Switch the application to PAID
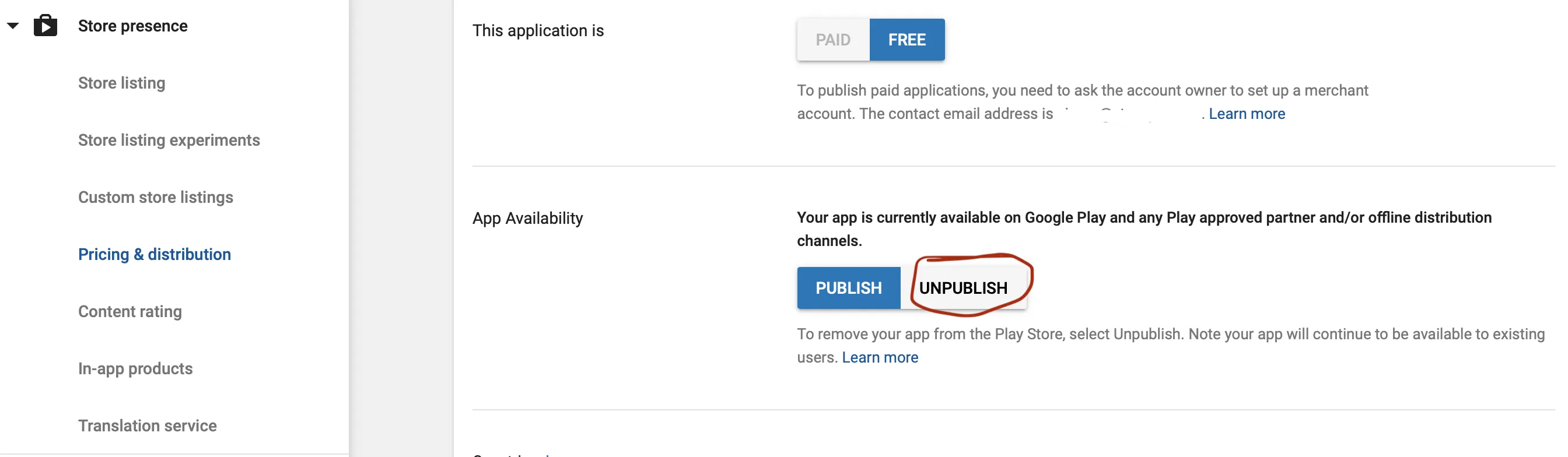Image resolution: width=1568 pixels, height=457 pixels. (832, 40)
